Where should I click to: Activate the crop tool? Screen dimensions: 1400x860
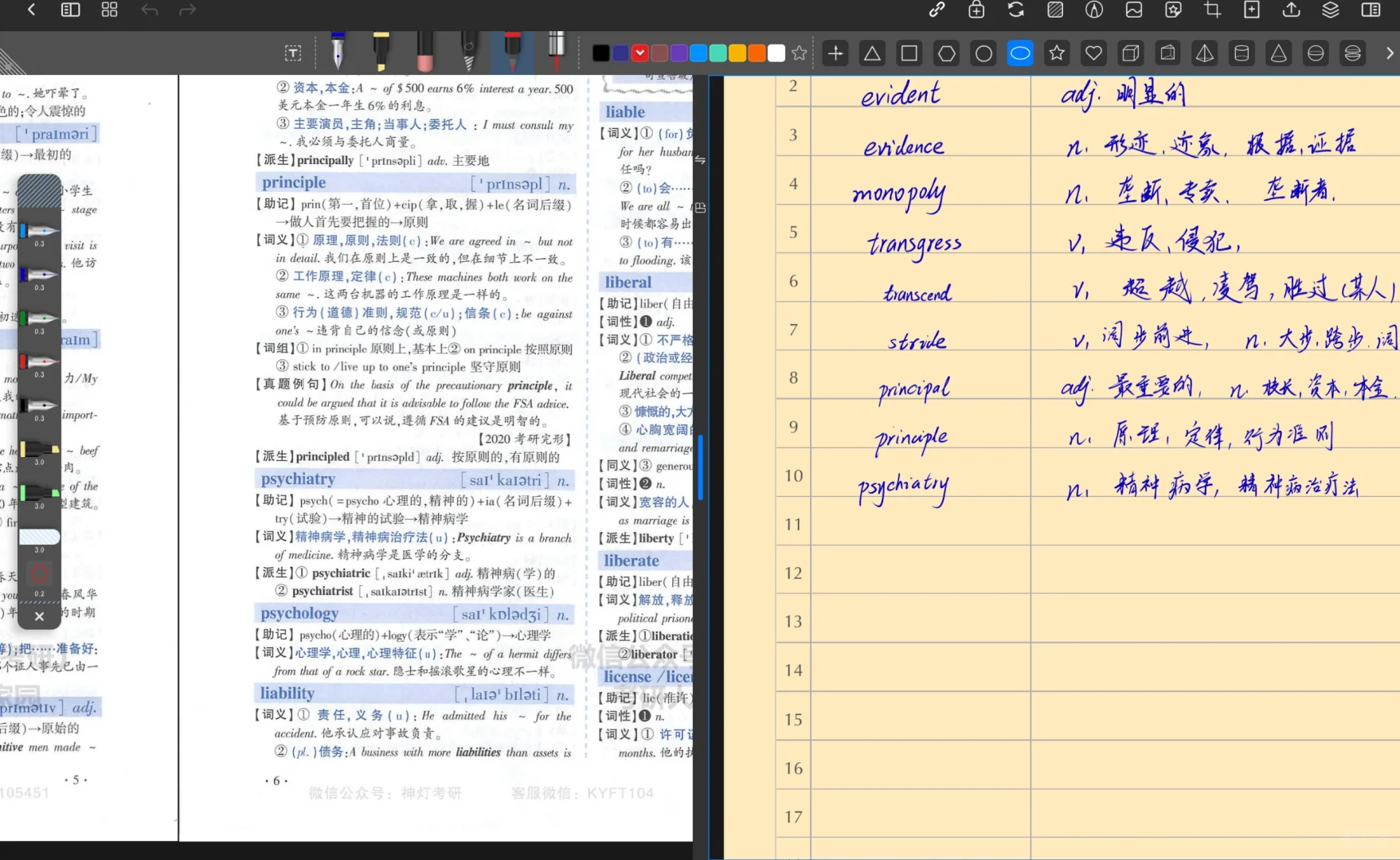coord(1211,10)
